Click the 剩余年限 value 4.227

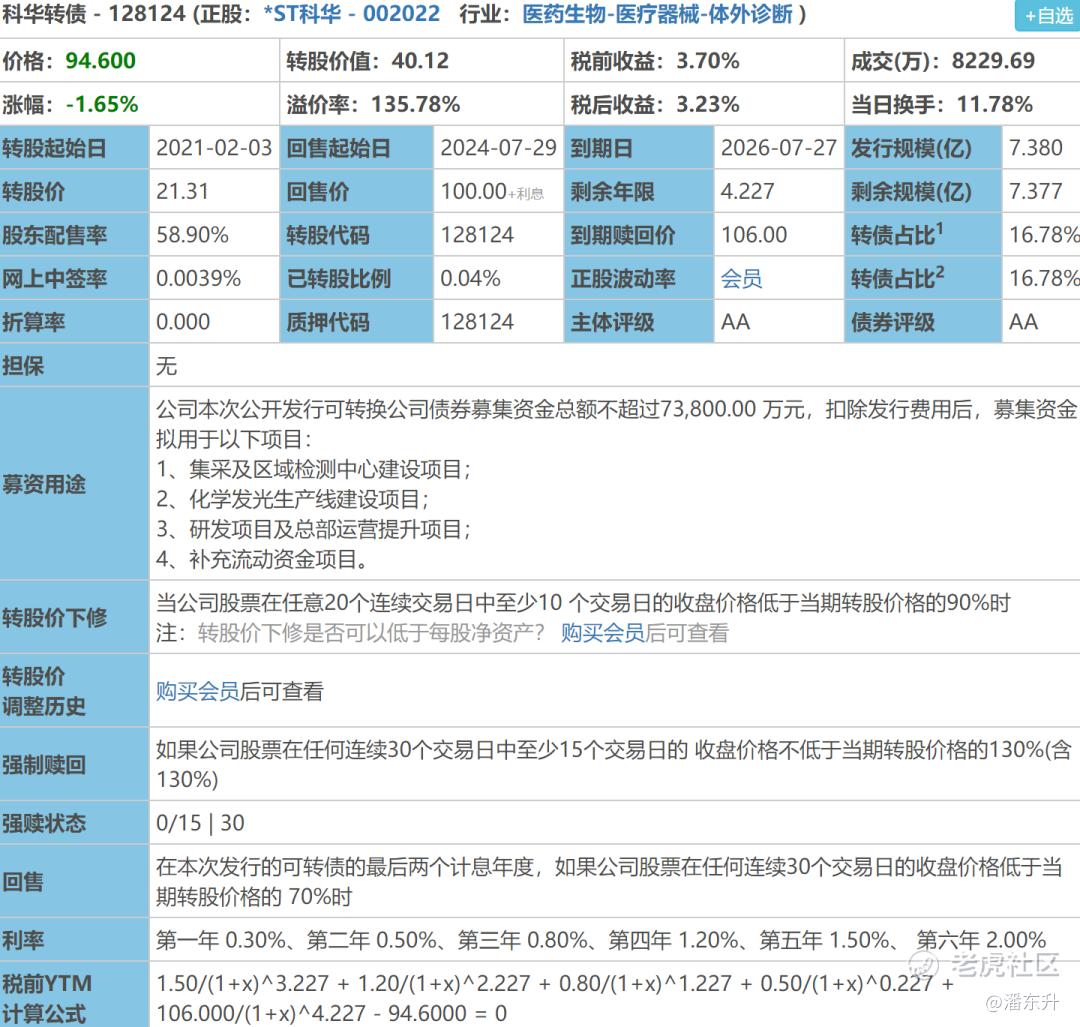tap(747, 191)
